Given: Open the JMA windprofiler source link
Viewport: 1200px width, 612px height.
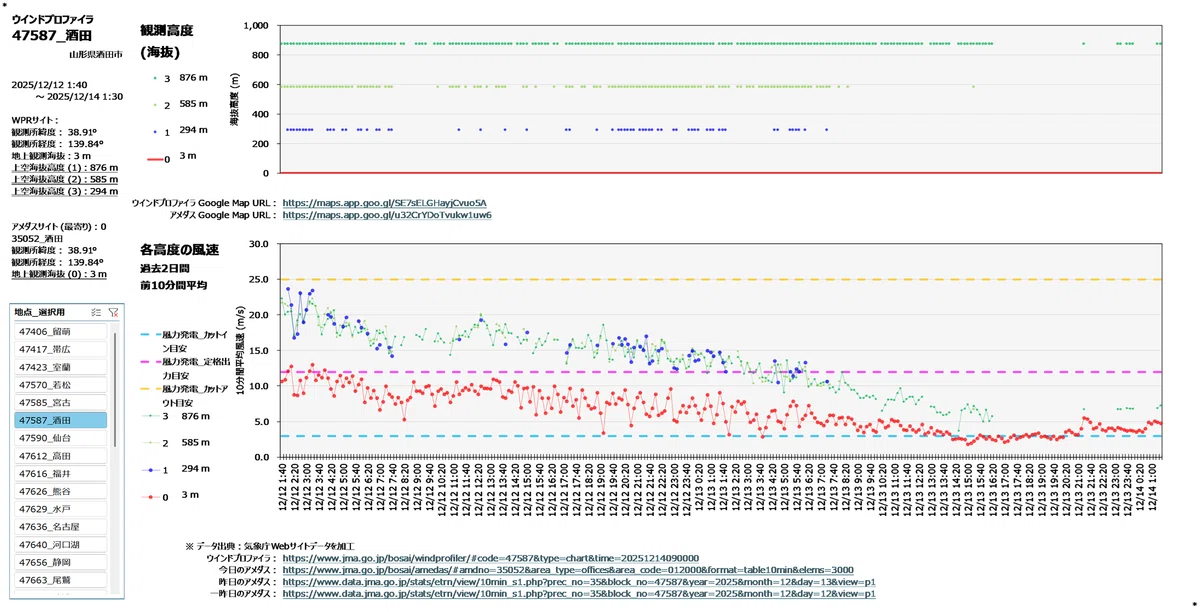Looking at the screenshot, I should pos(490,558).
